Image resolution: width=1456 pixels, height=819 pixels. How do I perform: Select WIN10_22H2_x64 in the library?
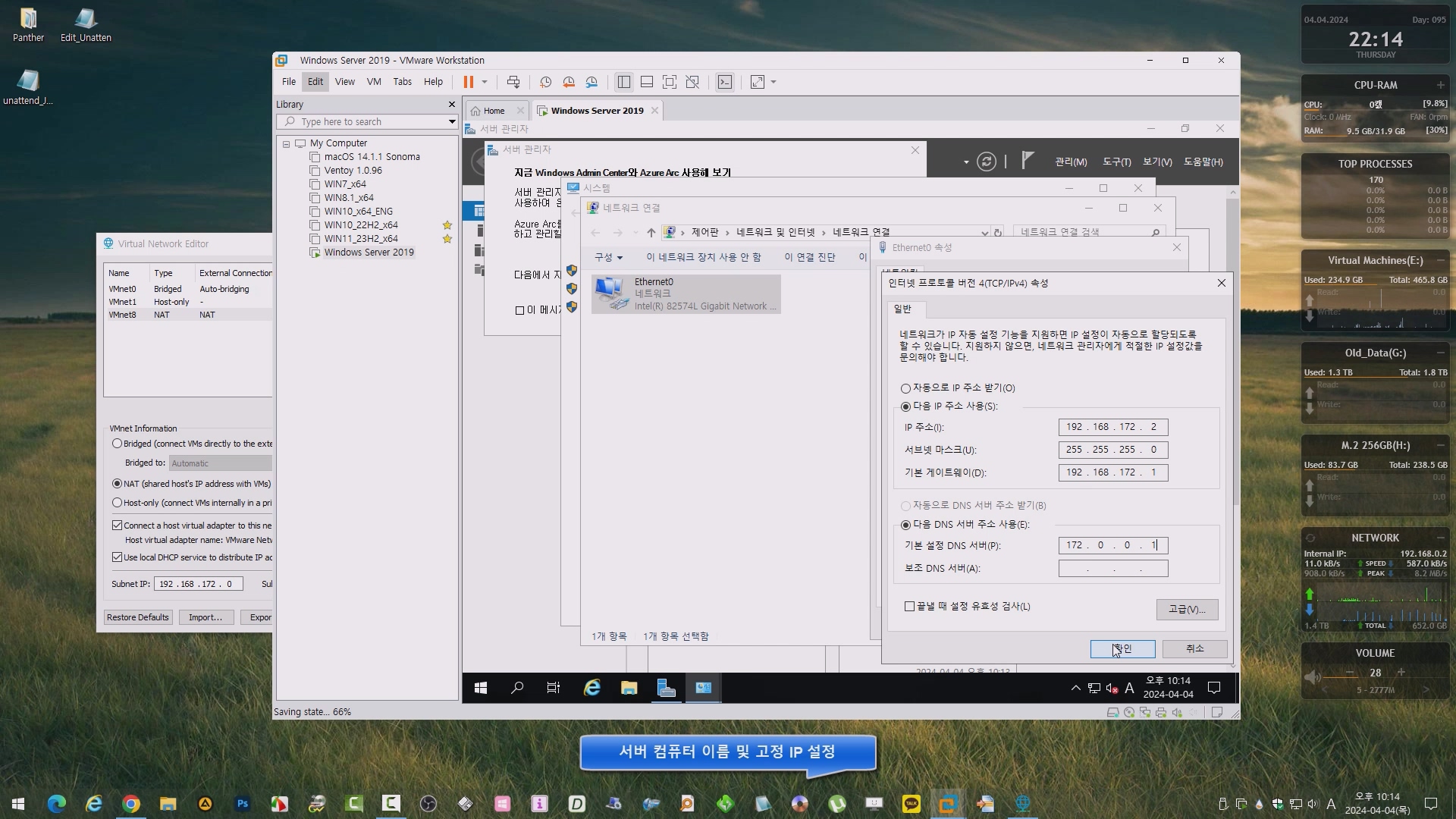pyautogui.click(x=361, y=225)
